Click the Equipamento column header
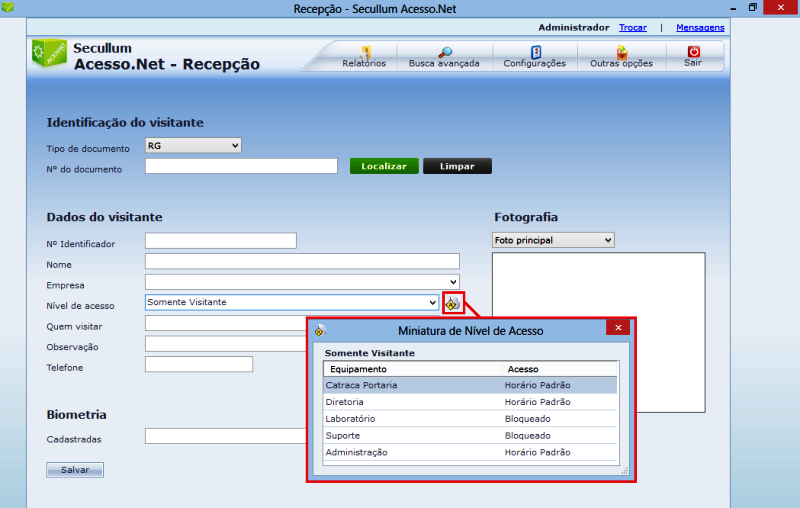Screen dimensions: 800x508 pyautogui.click(x=358, y=369)
